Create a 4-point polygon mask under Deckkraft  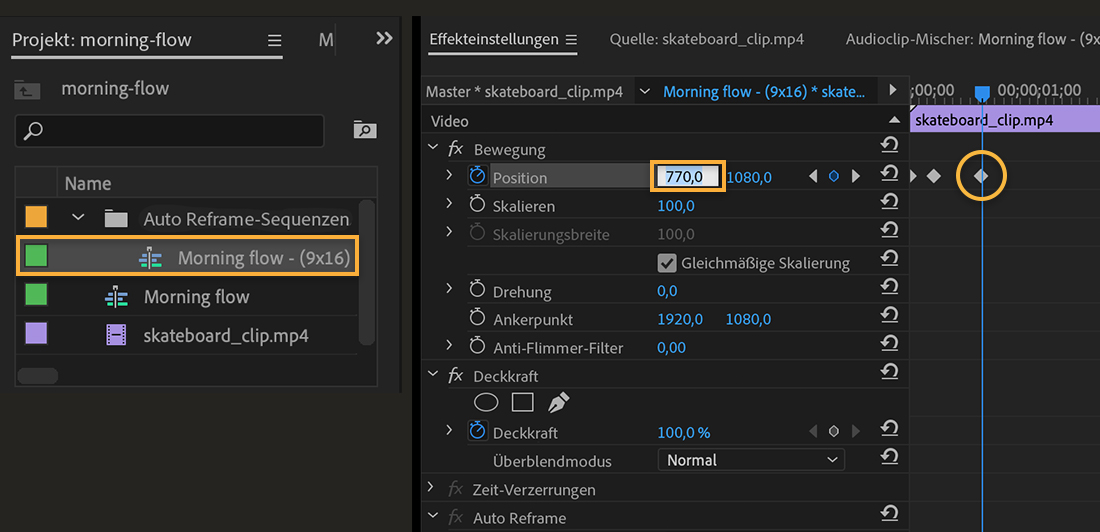(522, 403)
